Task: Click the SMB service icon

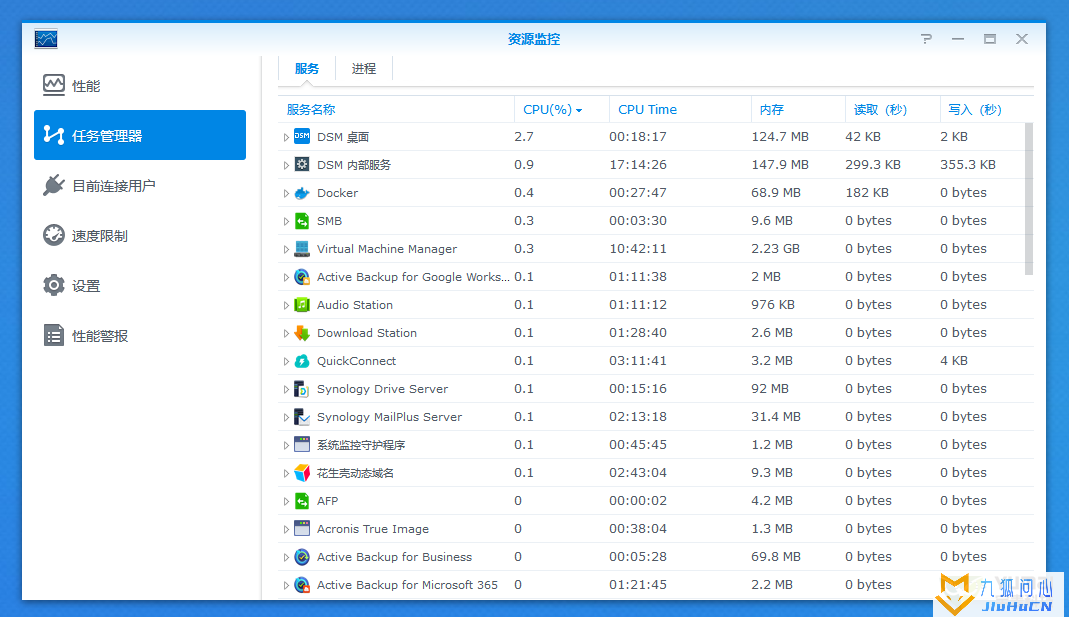Action: pyautogui.click(x=302, y=221)
